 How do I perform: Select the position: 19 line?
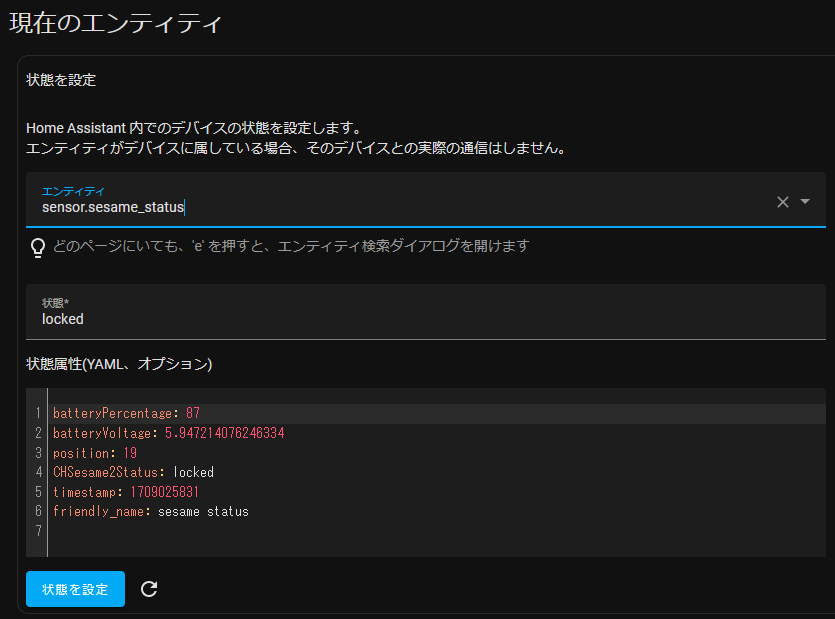(x=437, y=453)
